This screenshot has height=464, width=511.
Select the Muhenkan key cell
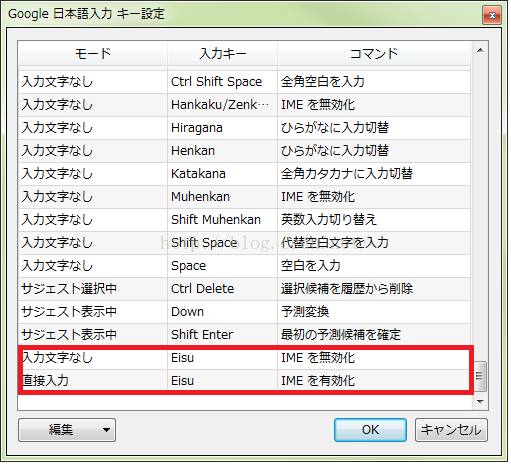pyautogui.click(x=223, y=197)
